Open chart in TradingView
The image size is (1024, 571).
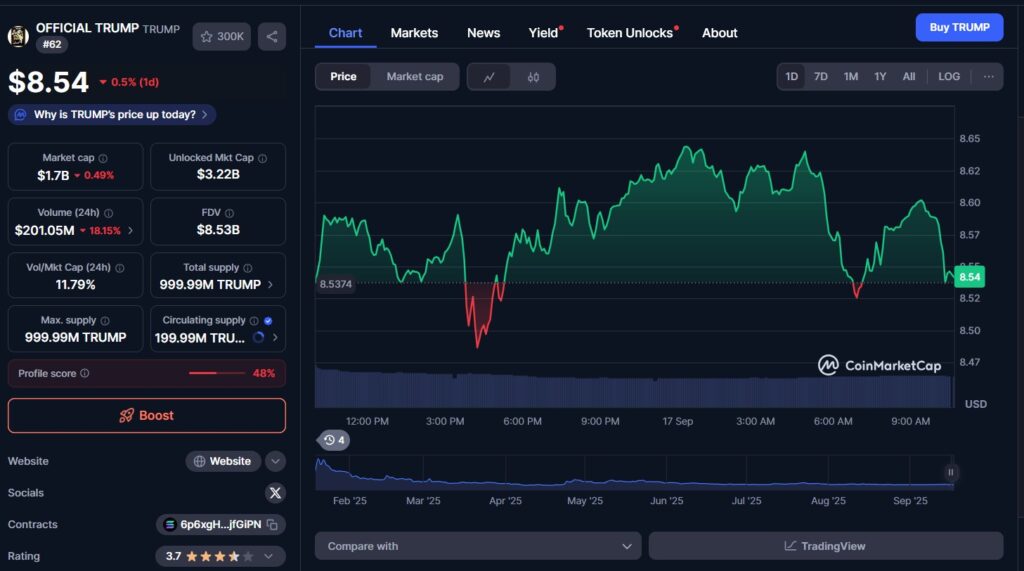(825, 546)
